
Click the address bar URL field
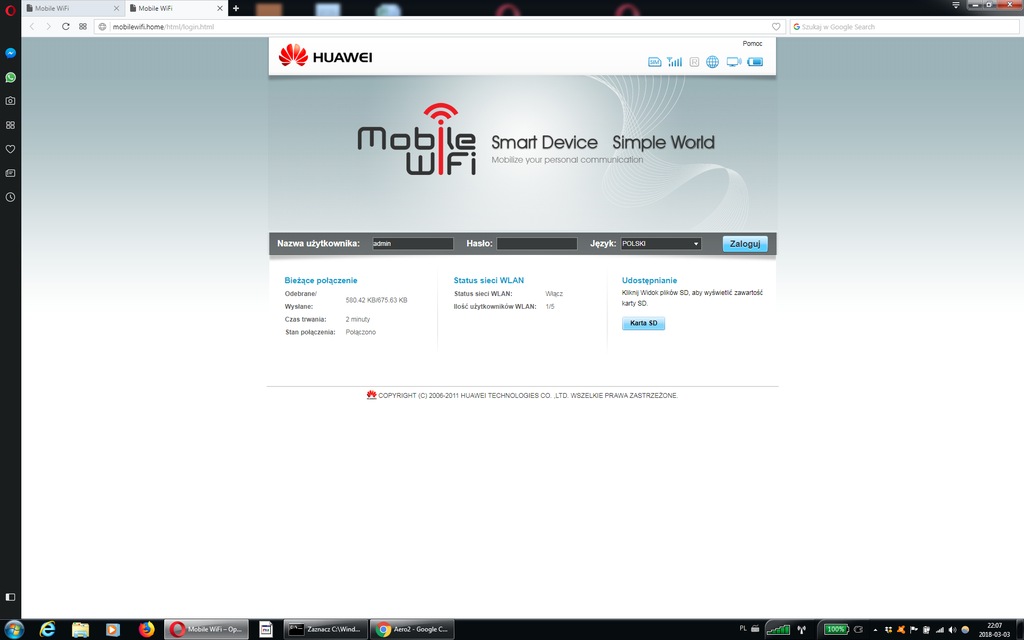[438, 27]
